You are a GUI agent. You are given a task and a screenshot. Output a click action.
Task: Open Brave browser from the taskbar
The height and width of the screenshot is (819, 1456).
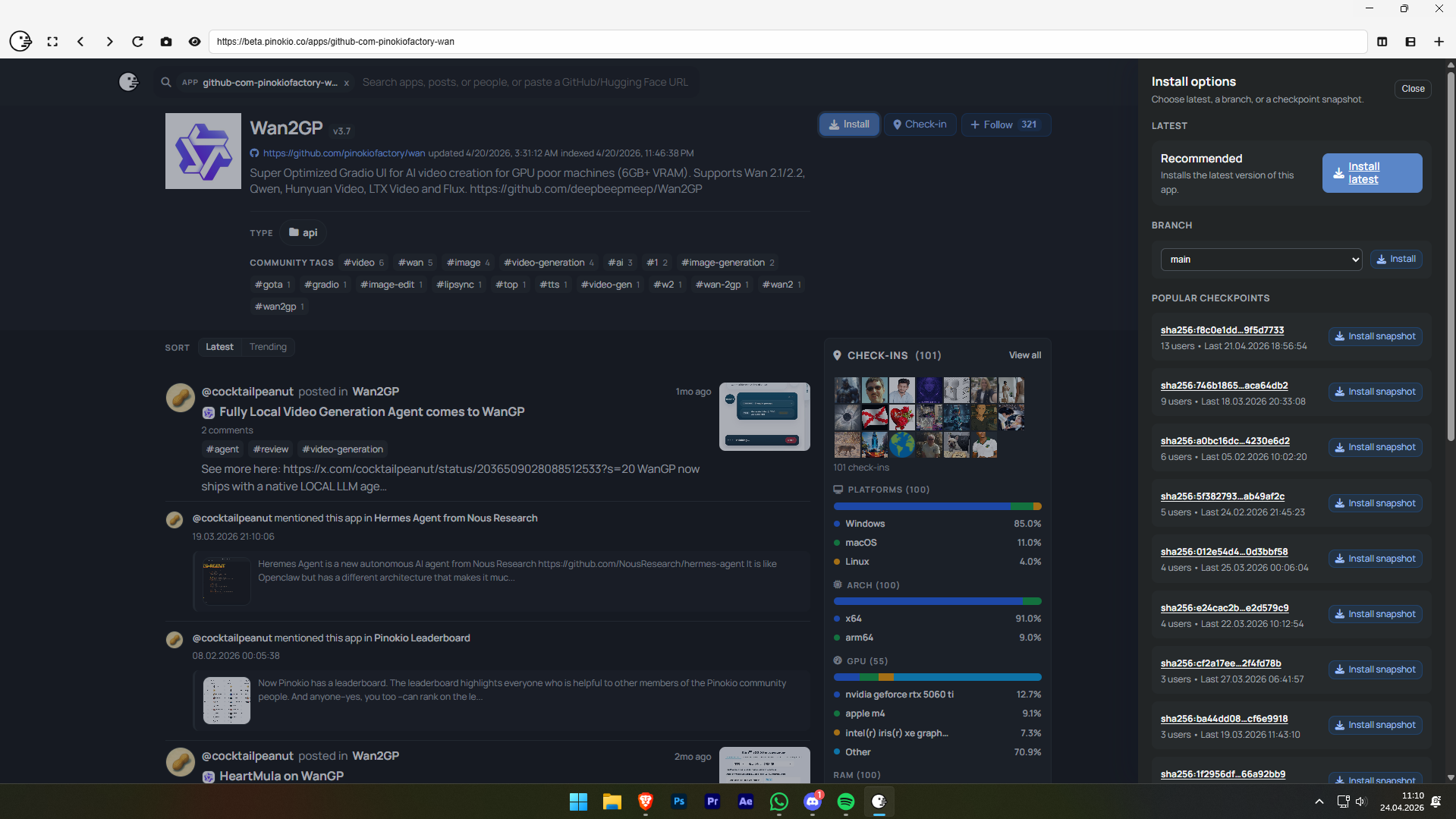(645, 802)
